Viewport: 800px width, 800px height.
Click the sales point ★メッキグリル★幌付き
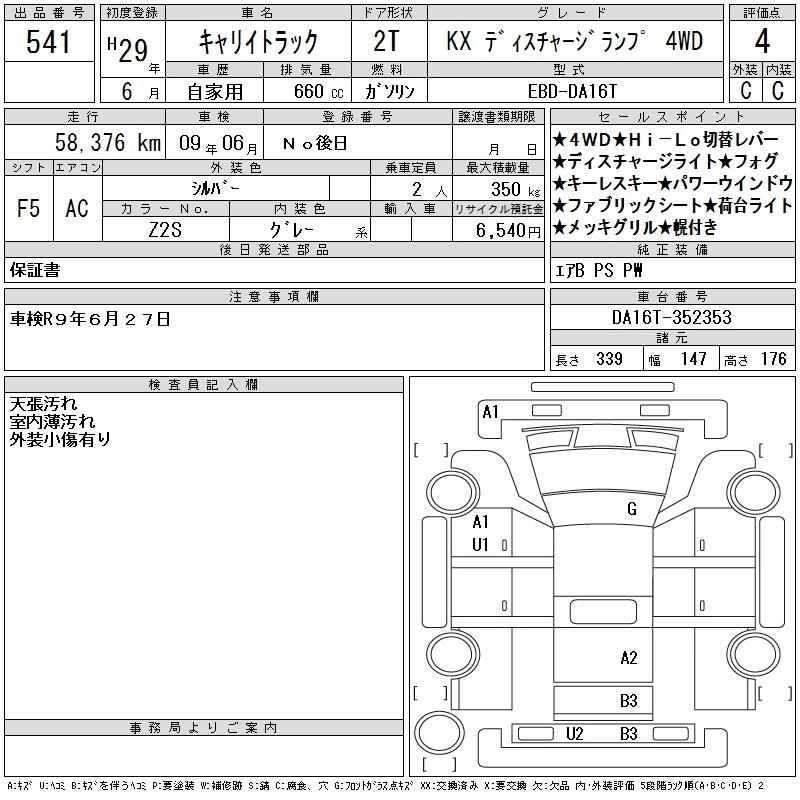[635, 227]
